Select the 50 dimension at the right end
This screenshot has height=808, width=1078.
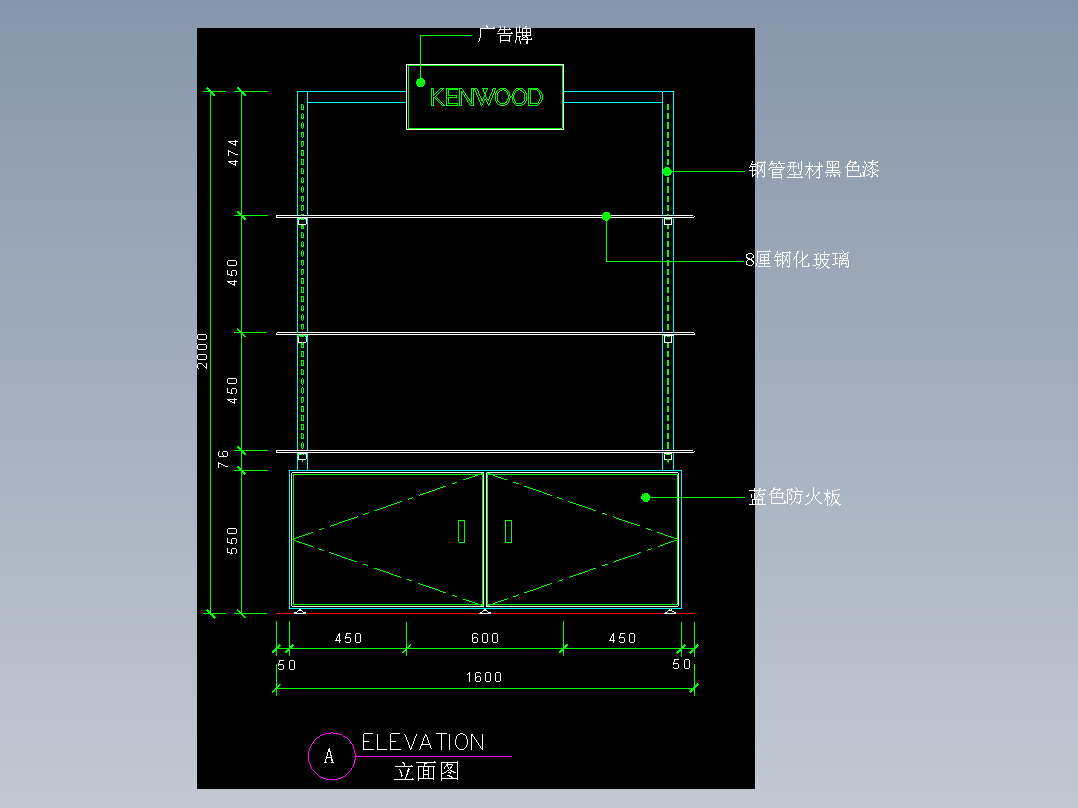[x=681, y=664]
